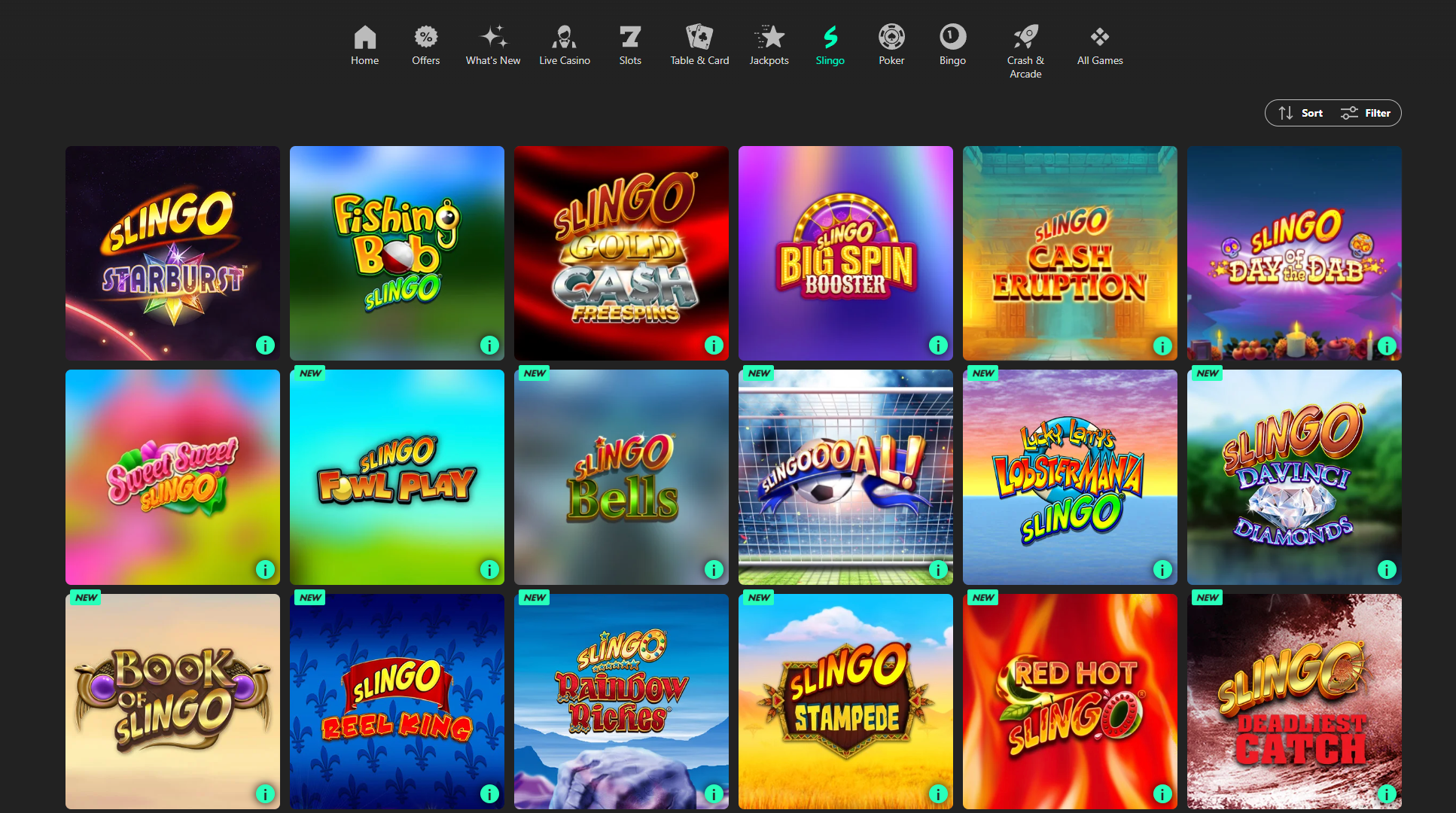The image size is (1456, 813).
Task: Open What's New sparkle icon
Action: click(x=493, y=38)
